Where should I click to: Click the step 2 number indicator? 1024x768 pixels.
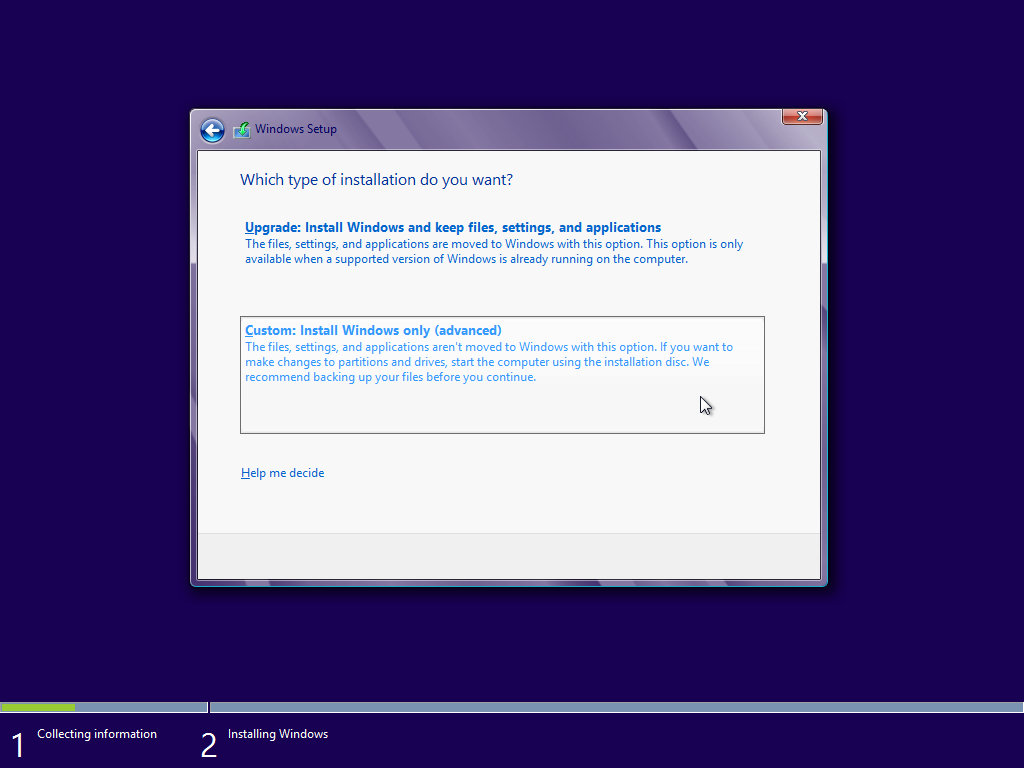[x=208, y=740]
